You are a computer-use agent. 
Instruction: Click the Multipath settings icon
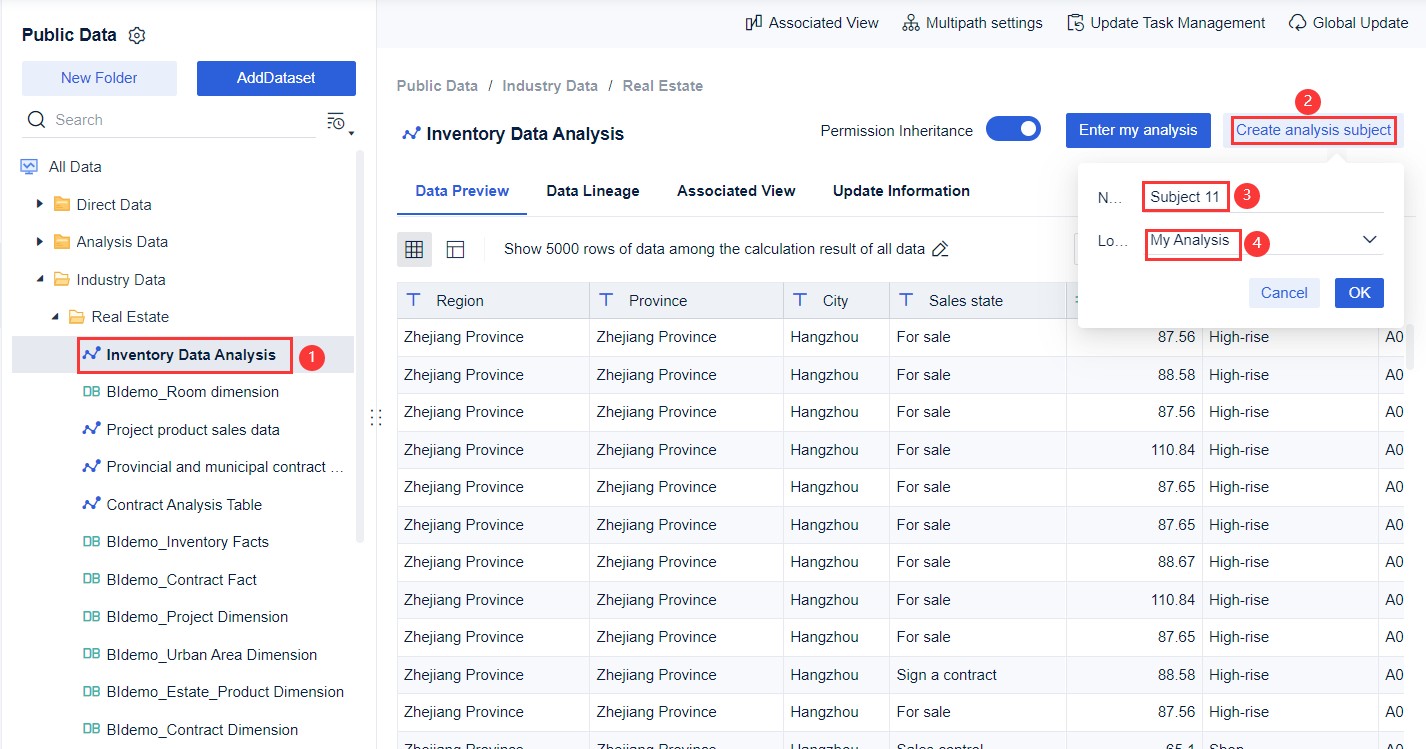point(911,21)
